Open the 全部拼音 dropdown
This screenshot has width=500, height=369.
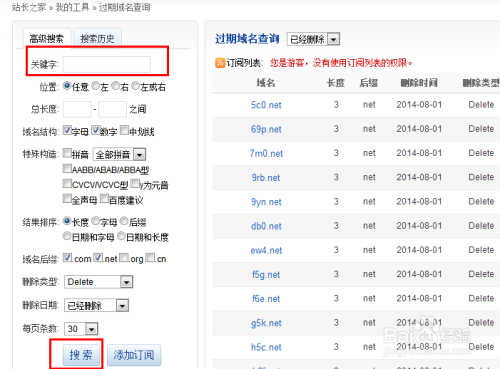(119, 154)
